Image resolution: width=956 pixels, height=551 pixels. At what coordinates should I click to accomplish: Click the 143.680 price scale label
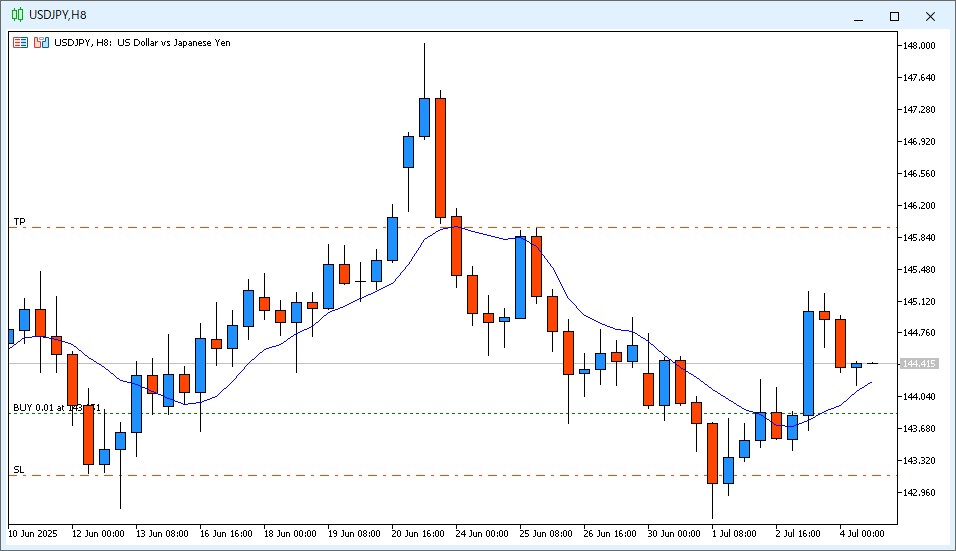919,428
